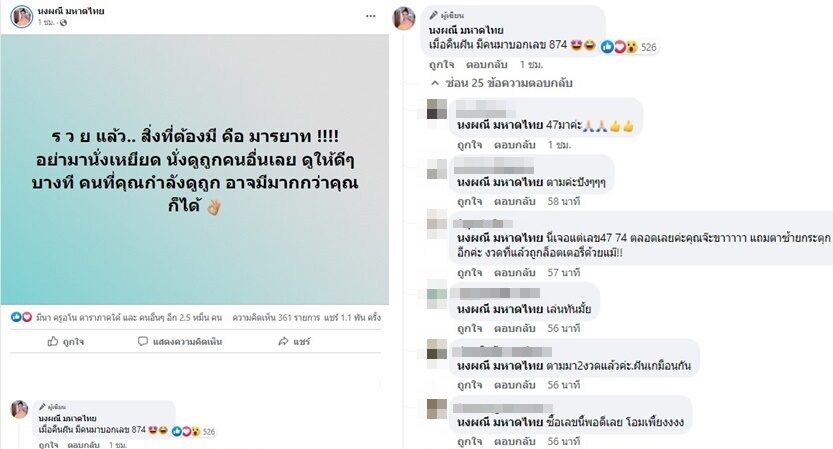
Task: Like the reply saying ตามค่ะปังๆๆๆ
Action: point(470,201)
